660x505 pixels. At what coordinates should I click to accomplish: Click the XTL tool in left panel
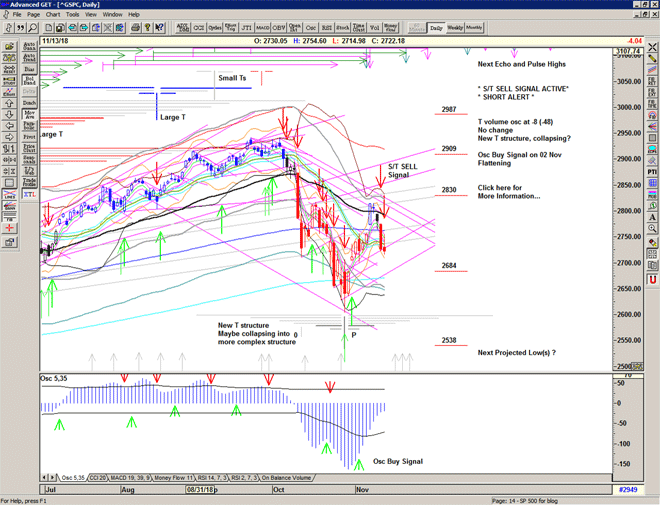pyautogui.click(x=28, y=195)
